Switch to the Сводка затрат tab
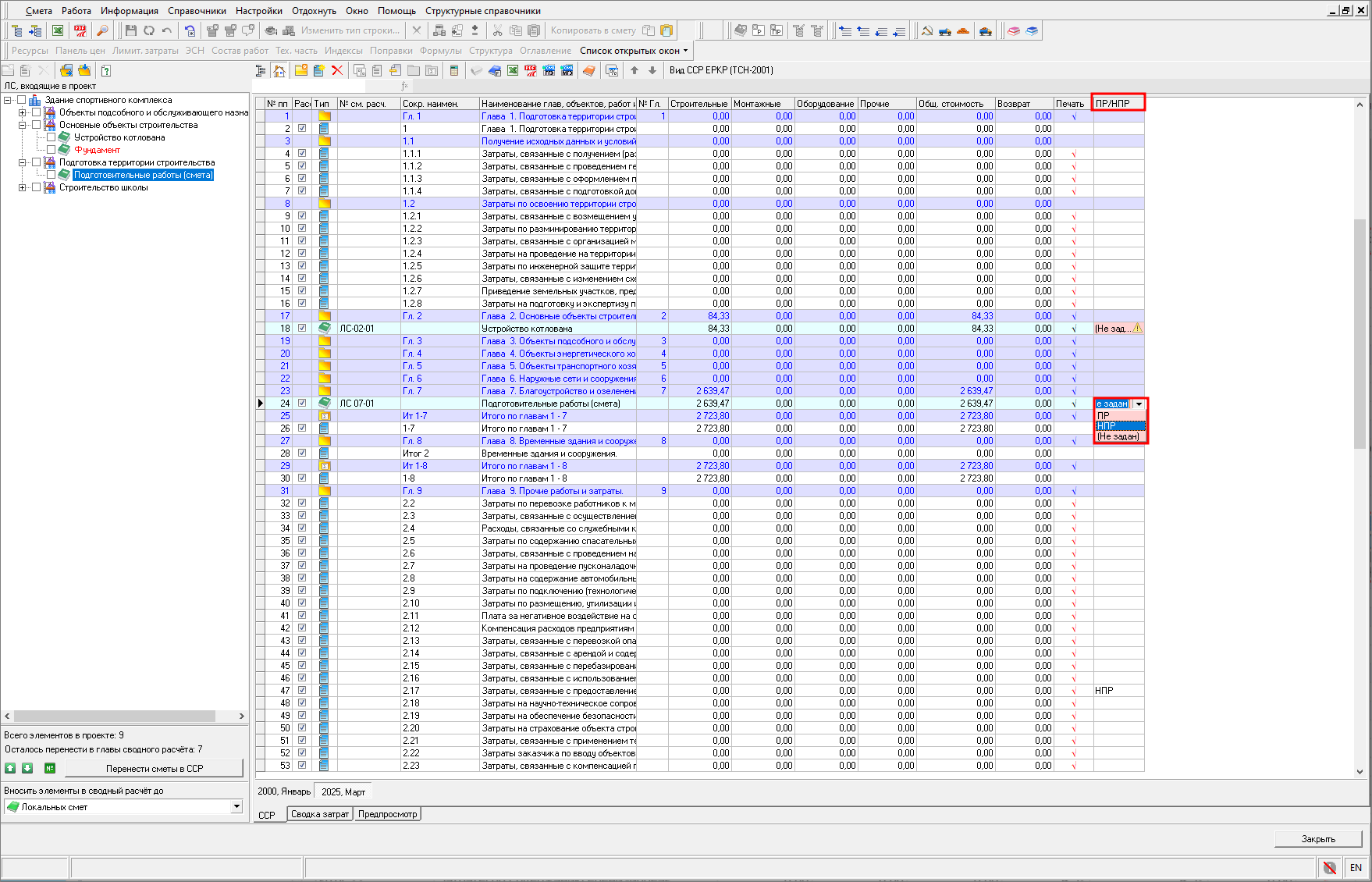The image size is (1372, 882). click(320, 814)
